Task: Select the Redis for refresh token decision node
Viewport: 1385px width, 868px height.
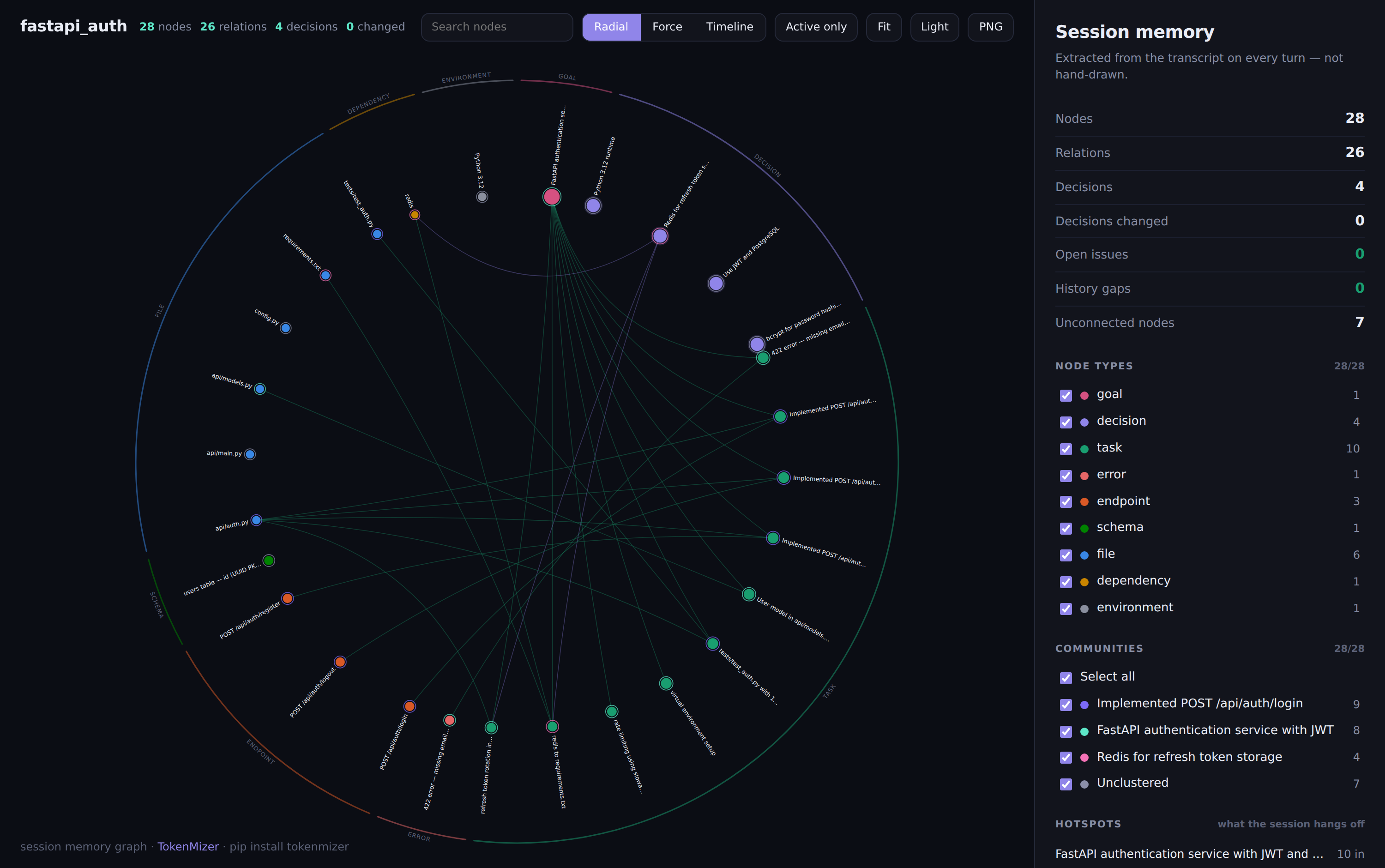Action: coord(660,236)
